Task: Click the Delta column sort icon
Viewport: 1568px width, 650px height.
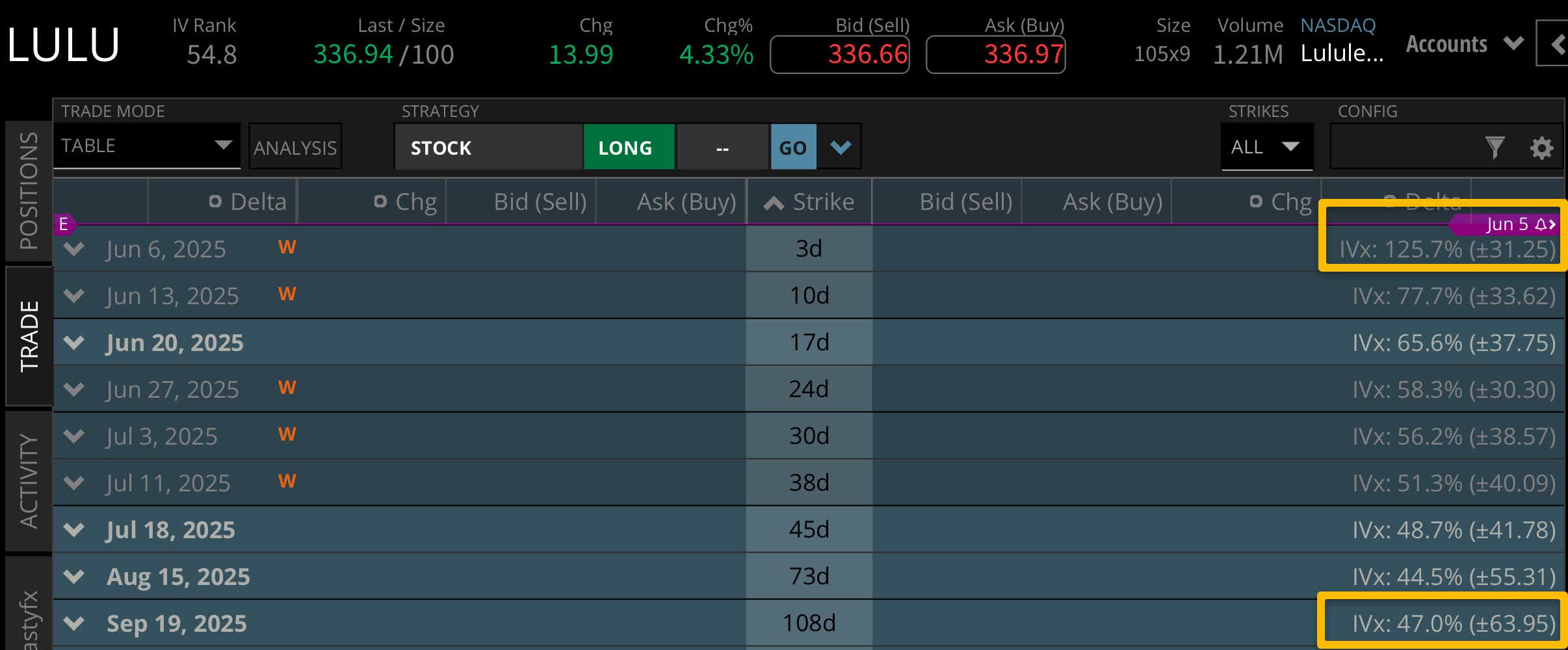Action: 215,201
